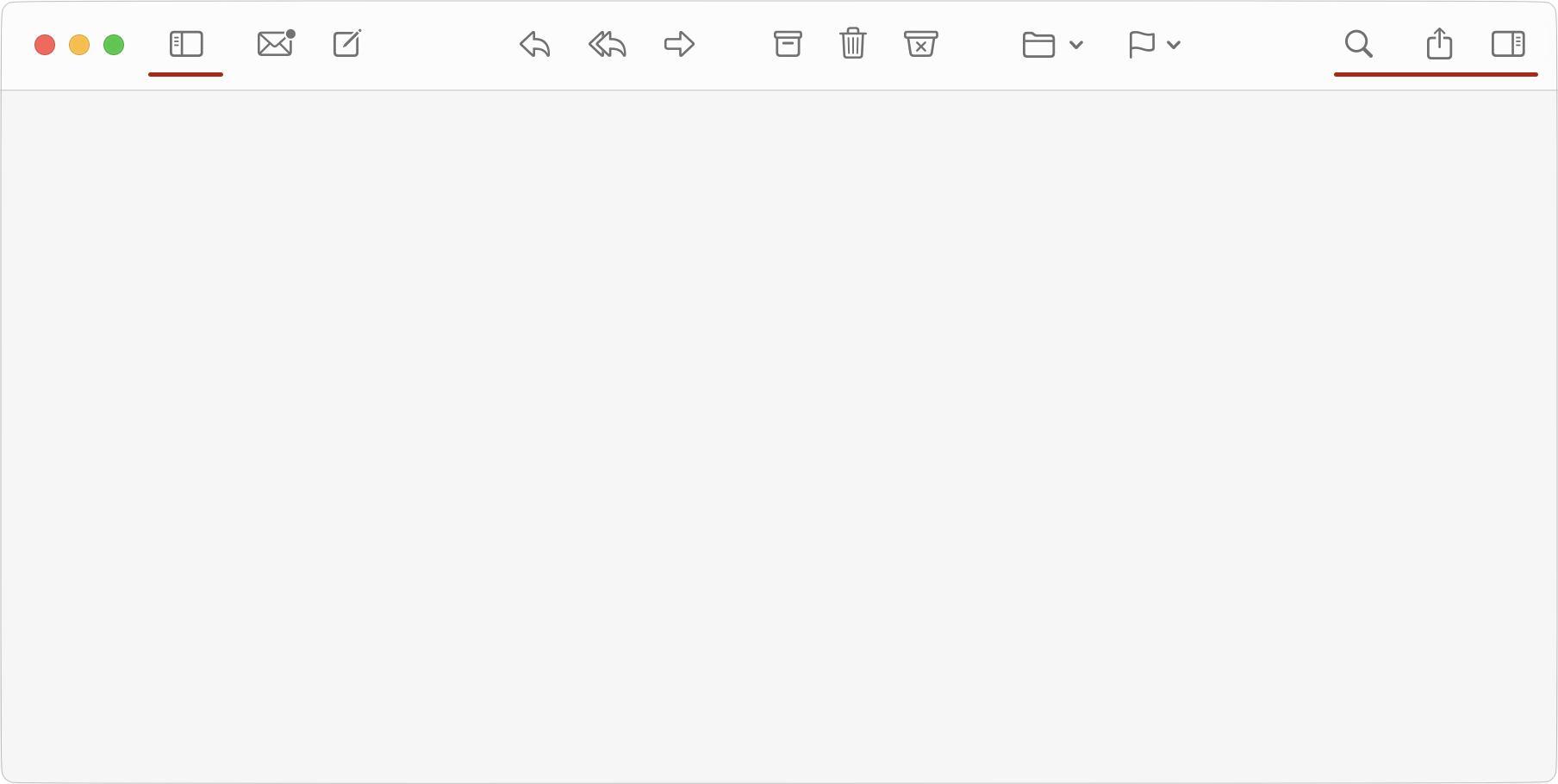This screenshot has width=1558, height=784.
Task: Archive the message with box icon
Action: coord(788,44)
